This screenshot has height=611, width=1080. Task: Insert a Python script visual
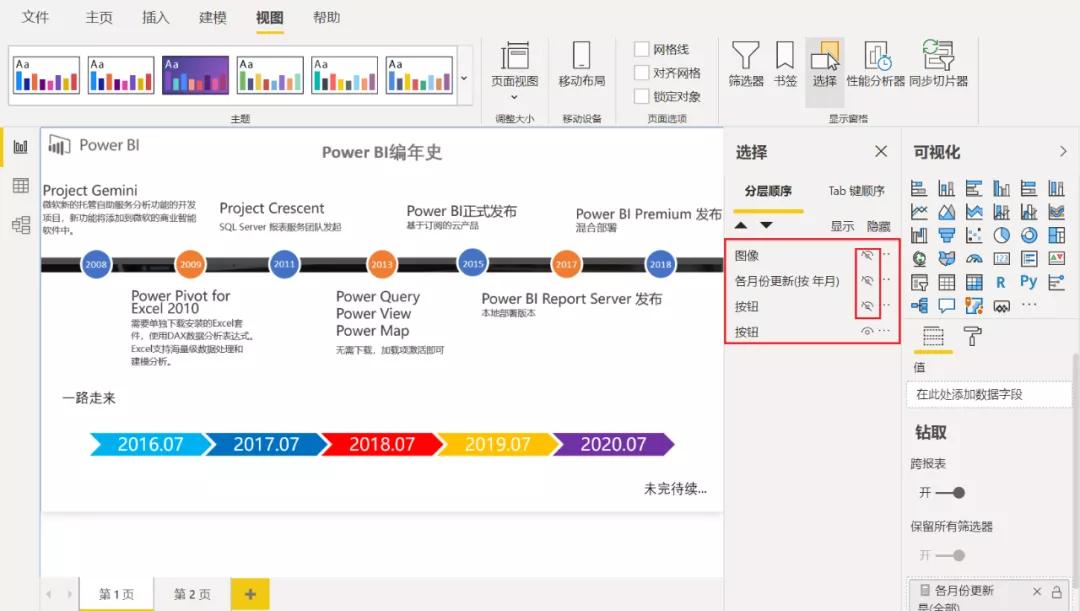coord(1028,282)
